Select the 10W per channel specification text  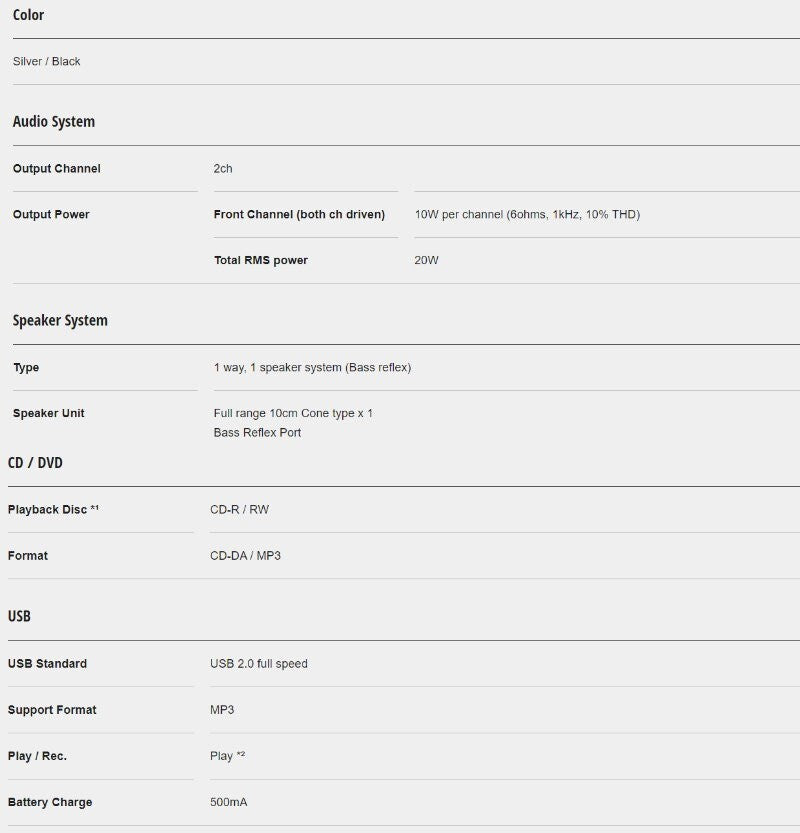coord(527,214)
